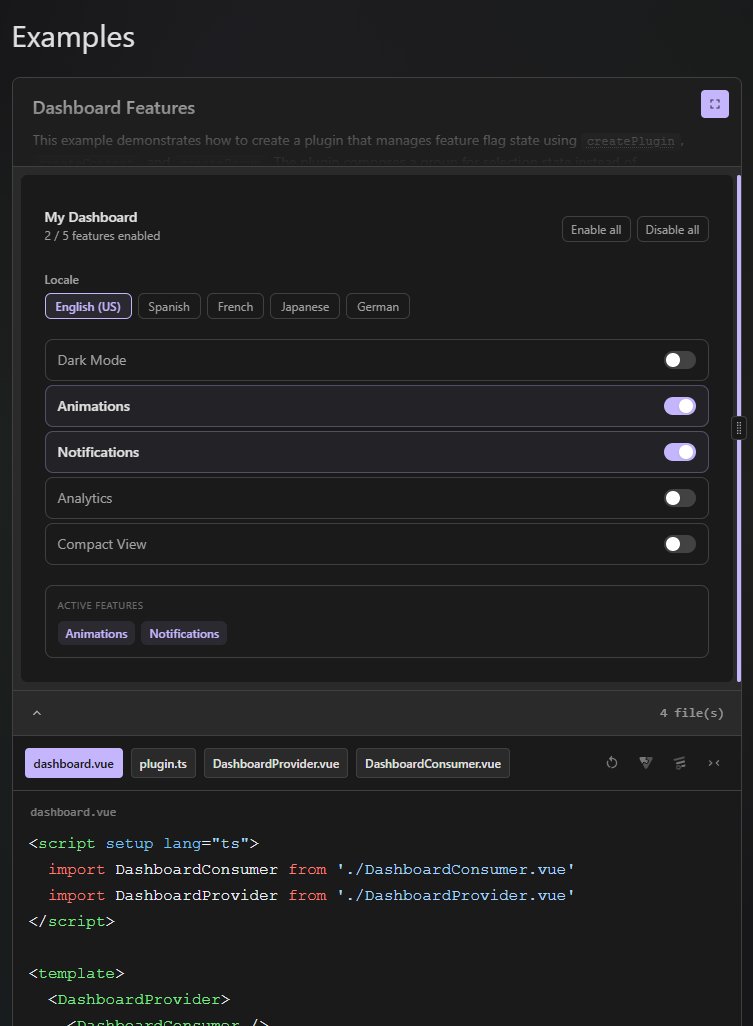Click the Enable all button
The width and height of the screenshot is (753, 1026).
tap(596, 229)
